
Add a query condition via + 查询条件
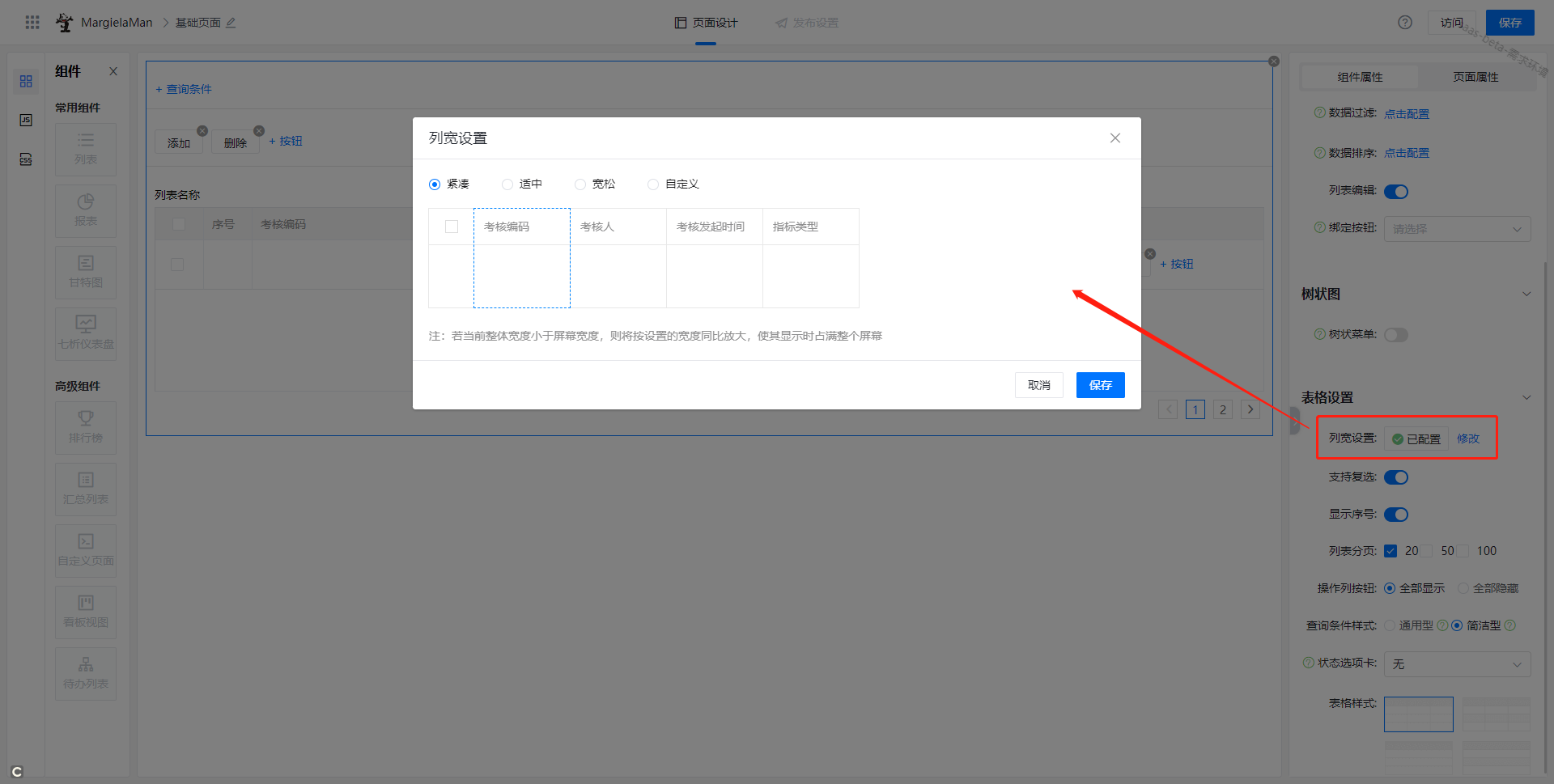184,89
